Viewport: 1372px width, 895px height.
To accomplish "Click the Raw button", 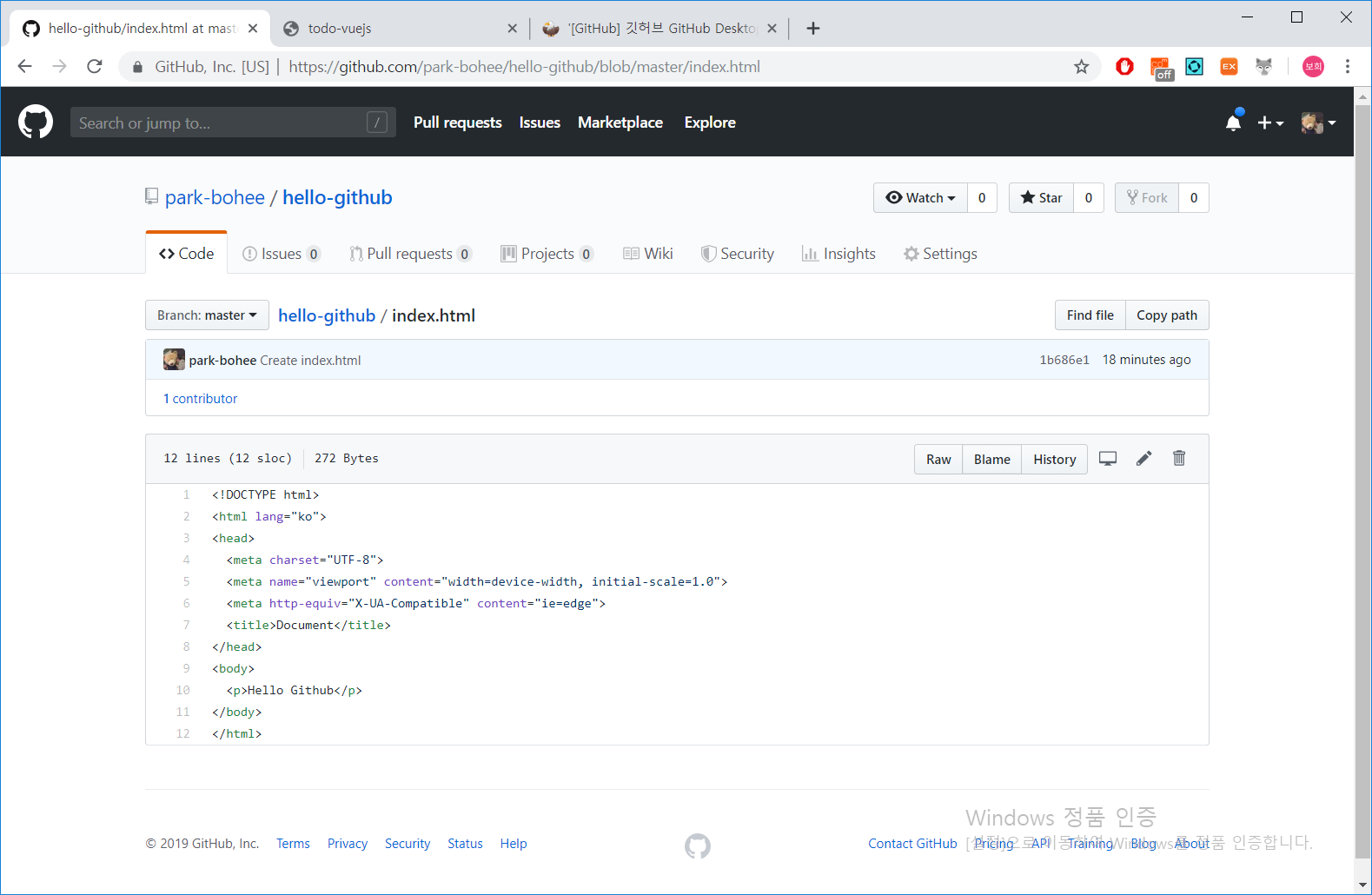I will 938,460.
